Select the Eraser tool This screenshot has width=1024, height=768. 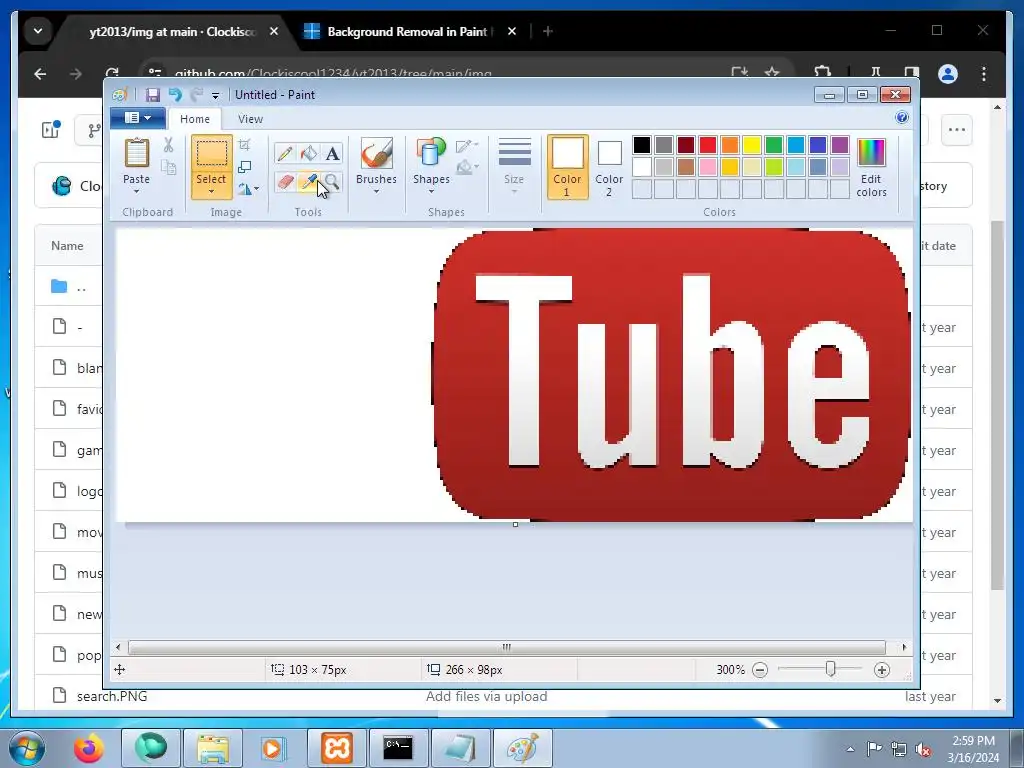point(285,182)
